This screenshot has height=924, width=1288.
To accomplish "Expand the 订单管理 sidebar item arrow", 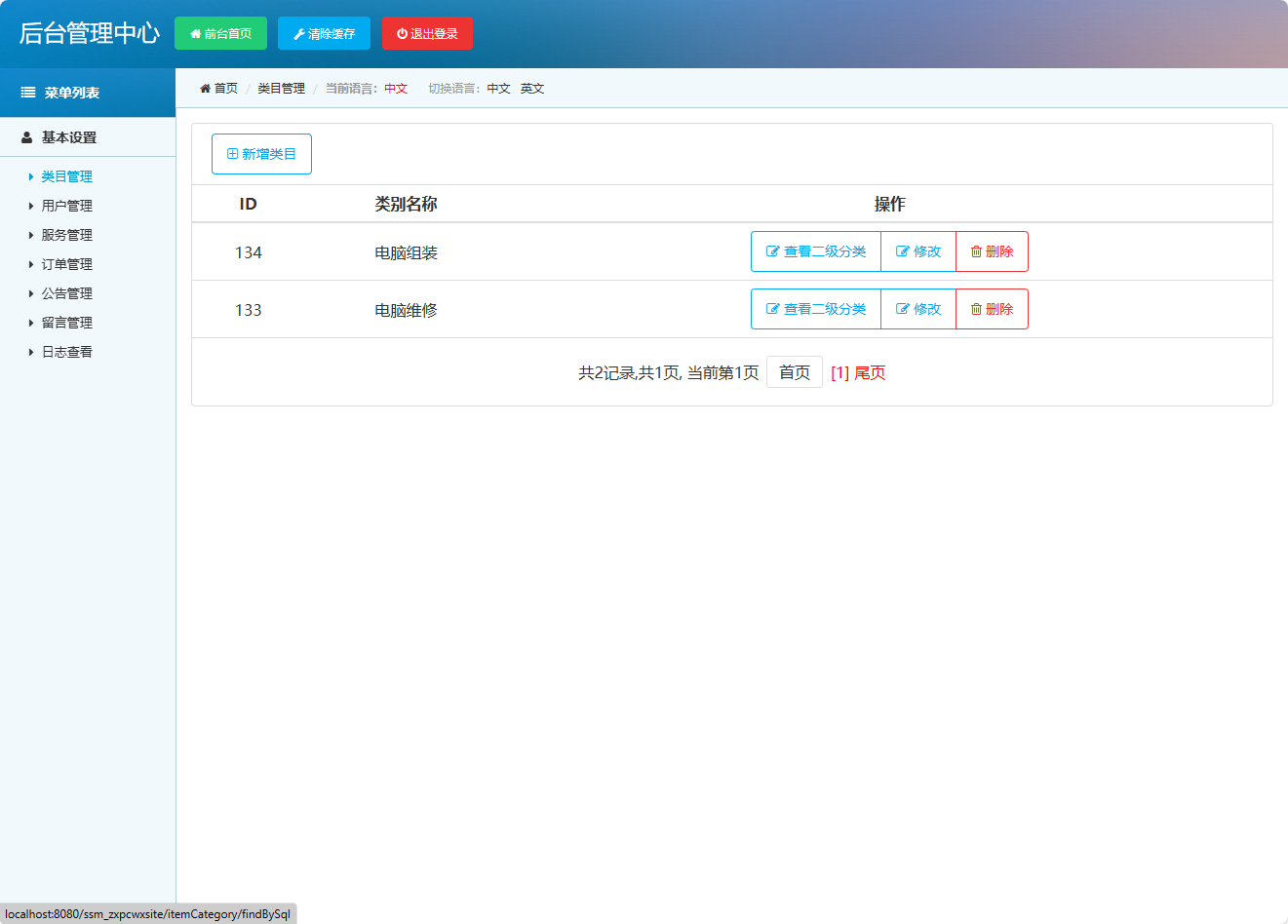I will [31, 264].
